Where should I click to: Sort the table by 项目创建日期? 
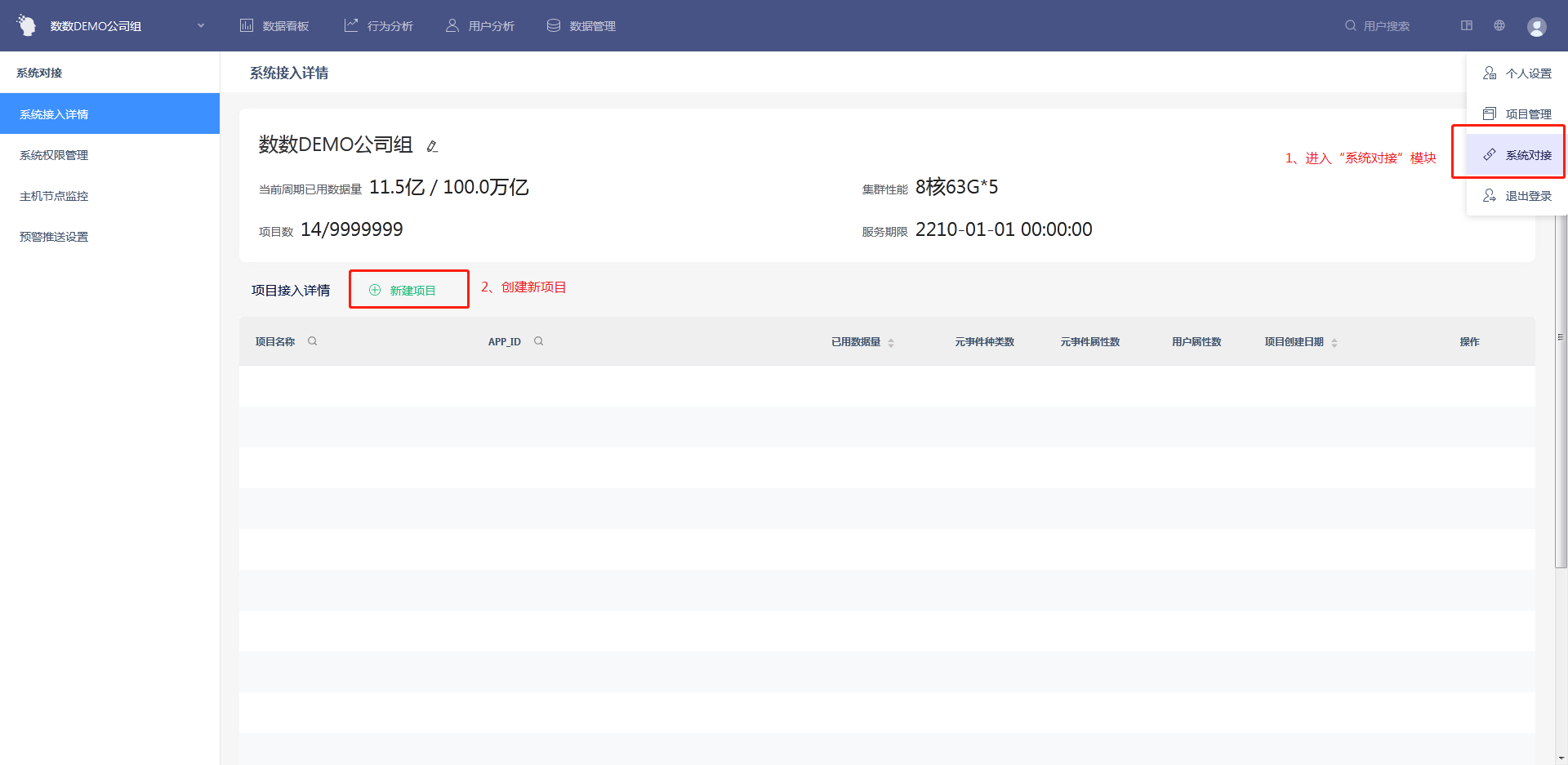click(x=1334, y=342)
